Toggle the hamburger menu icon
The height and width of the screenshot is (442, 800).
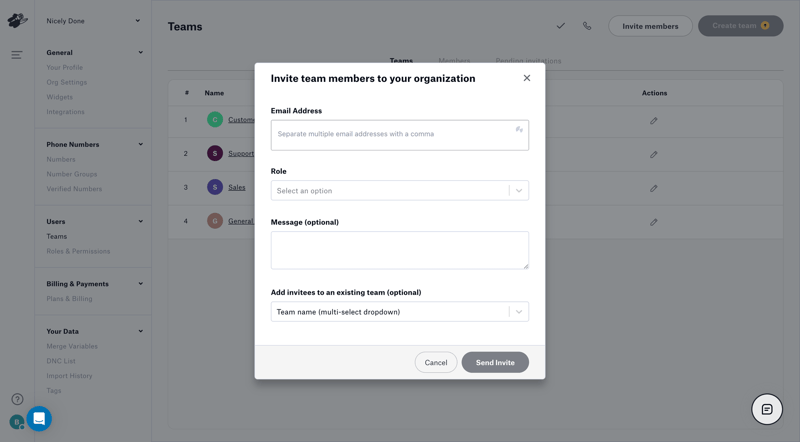(17, 55)
